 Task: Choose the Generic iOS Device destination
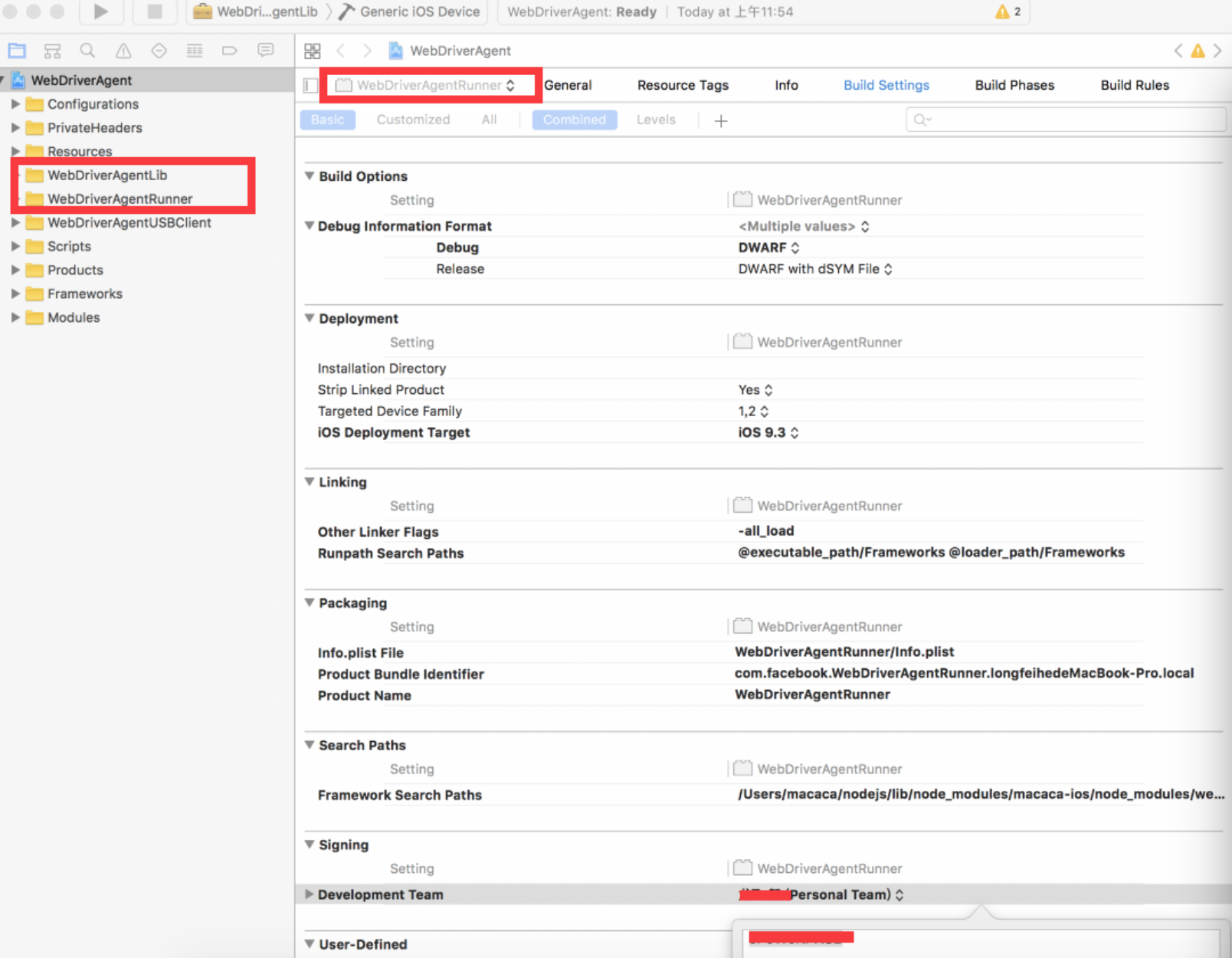[410, 11]
